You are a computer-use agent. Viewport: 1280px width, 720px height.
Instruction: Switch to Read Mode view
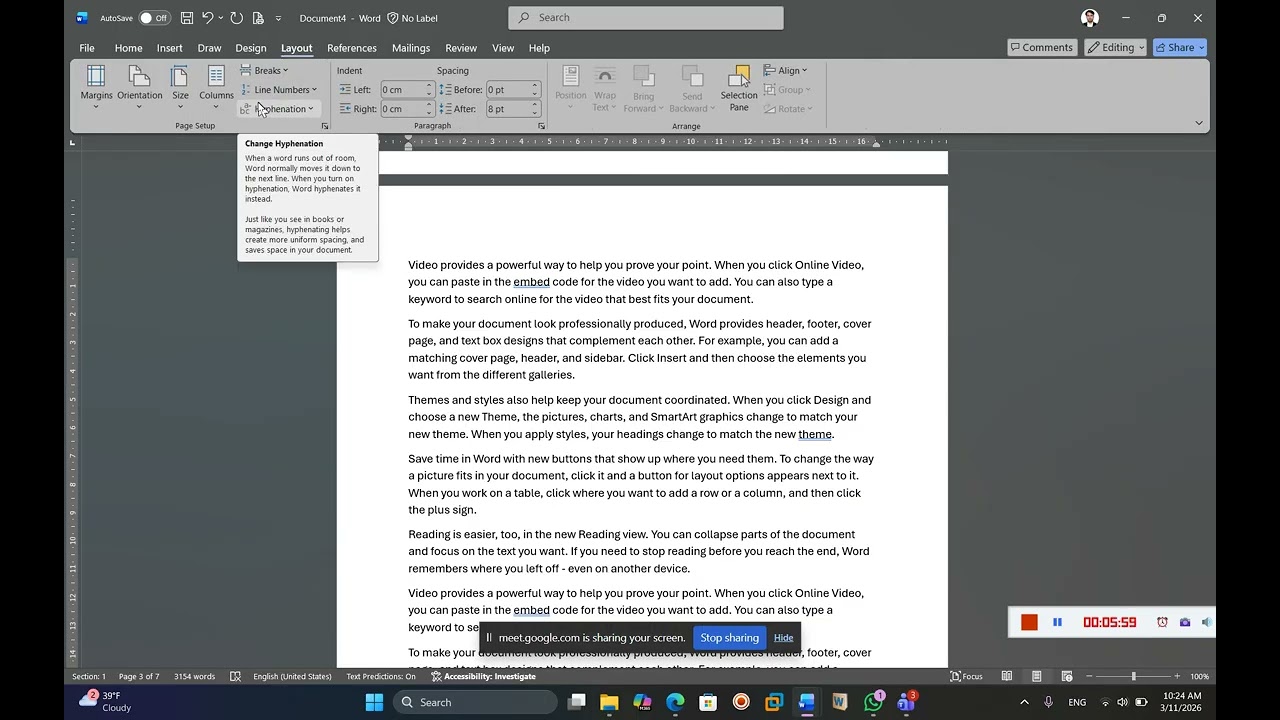point(1007,676)
